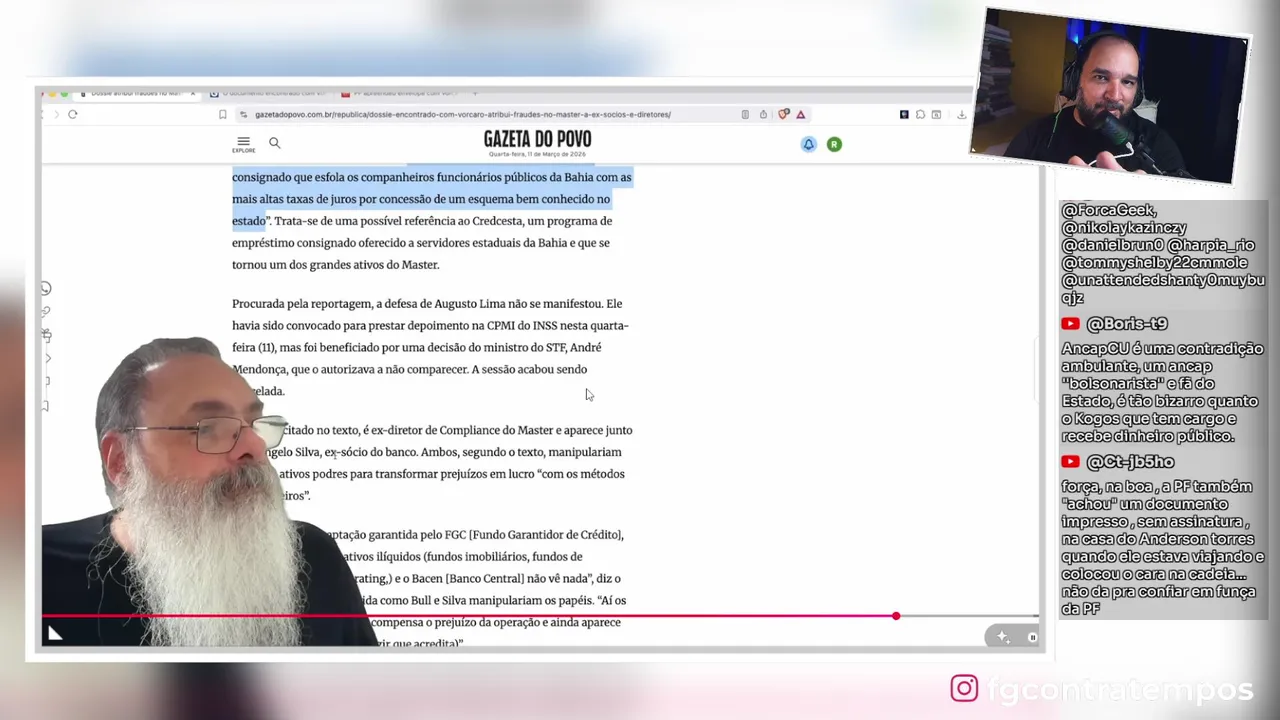
Task: Open the green R profile avatar
Action: point(834,144)
